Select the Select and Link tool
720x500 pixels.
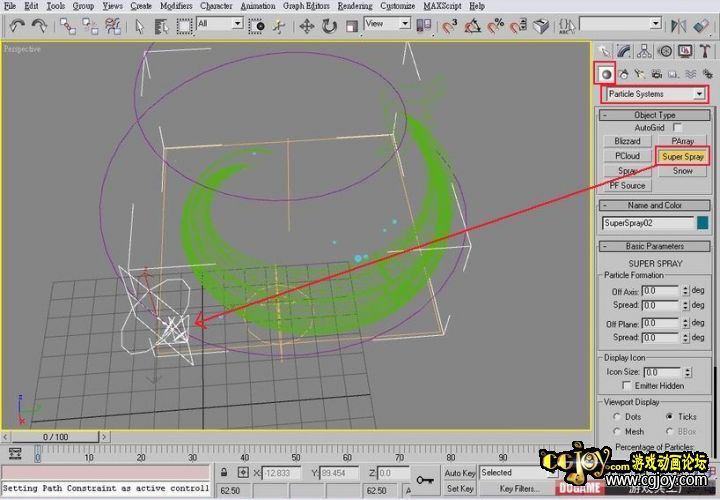click(68, 26)
